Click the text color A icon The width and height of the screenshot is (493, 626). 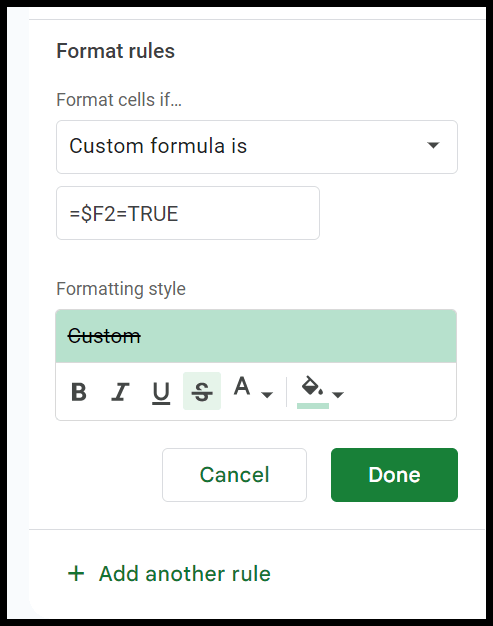point(242,386)
